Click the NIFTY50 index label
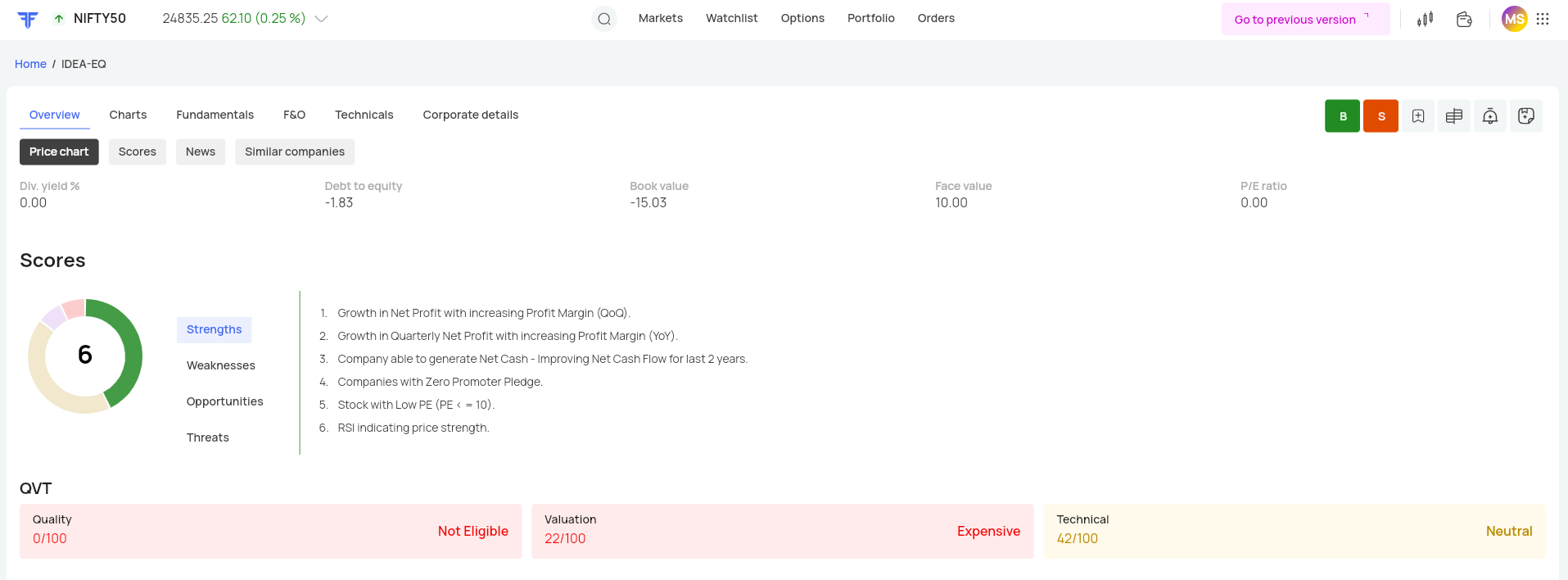This screenshot has height=580, width=1568. (x=100, y=19)
